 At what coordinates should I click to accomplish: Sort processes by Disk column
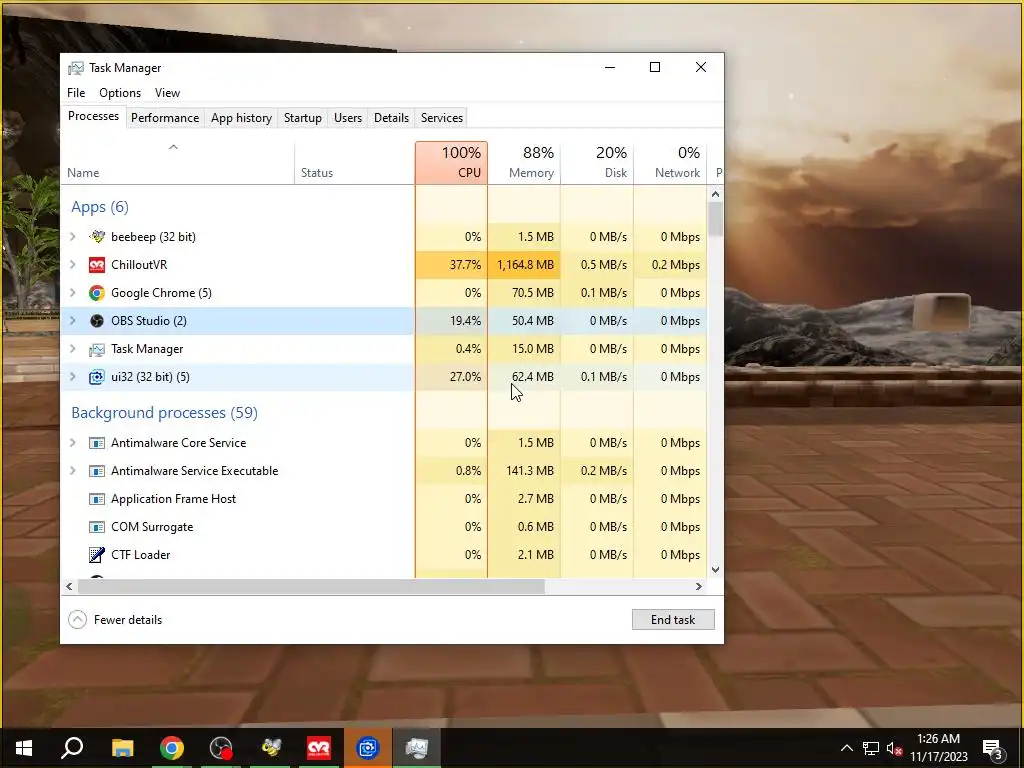click(597, 163)
